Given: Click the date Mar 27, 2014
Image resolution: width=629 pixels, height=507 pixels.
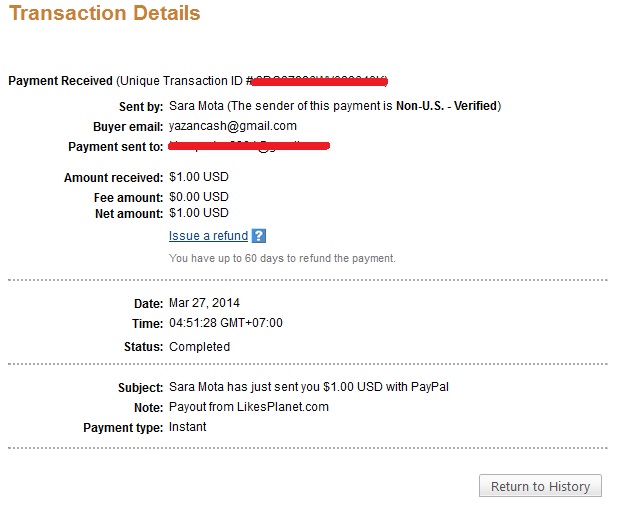Looking at the screenshot, I should pos(205,303).
